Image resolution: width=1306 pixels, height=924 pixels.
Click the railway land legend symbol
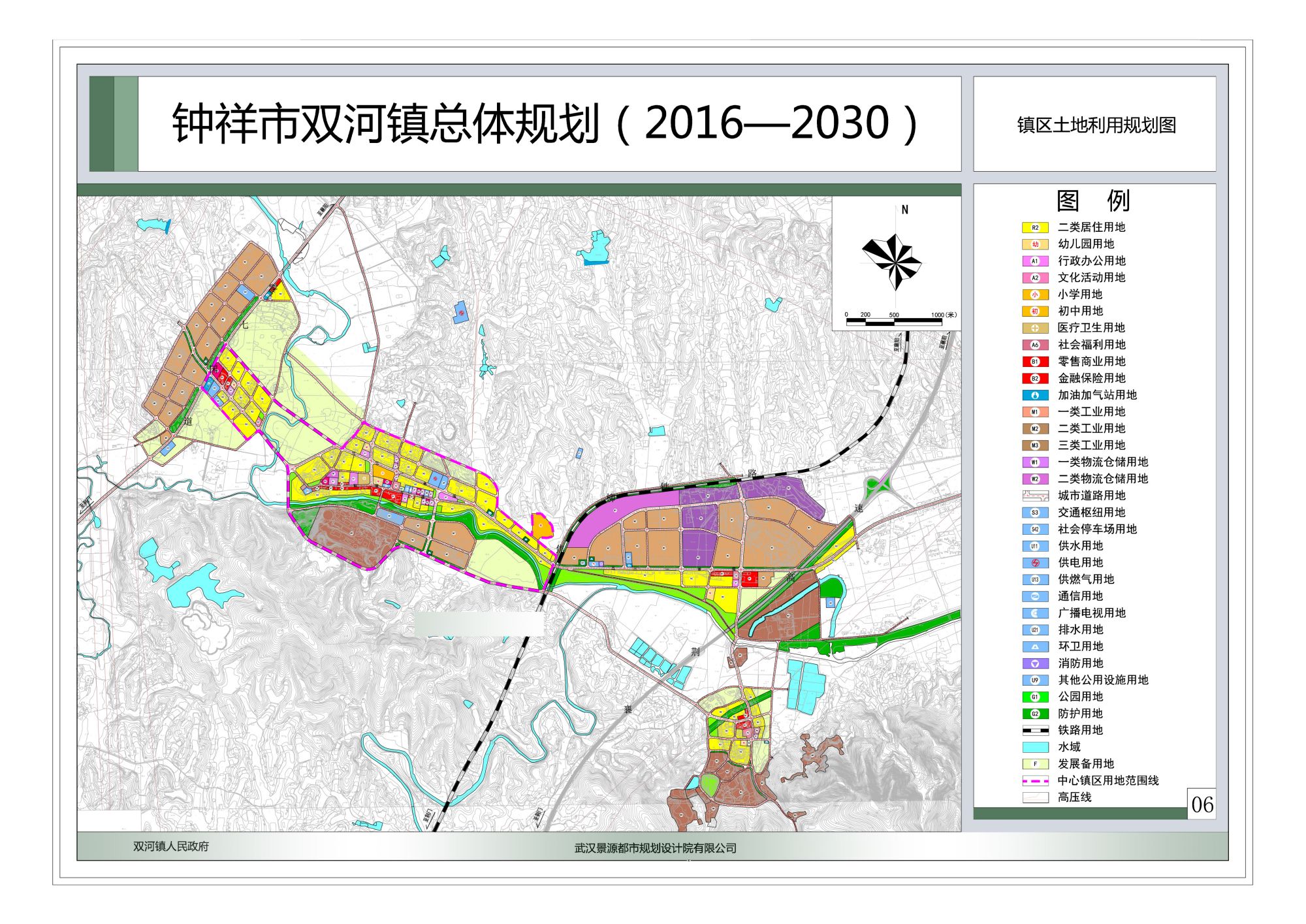coord(1035,731)
